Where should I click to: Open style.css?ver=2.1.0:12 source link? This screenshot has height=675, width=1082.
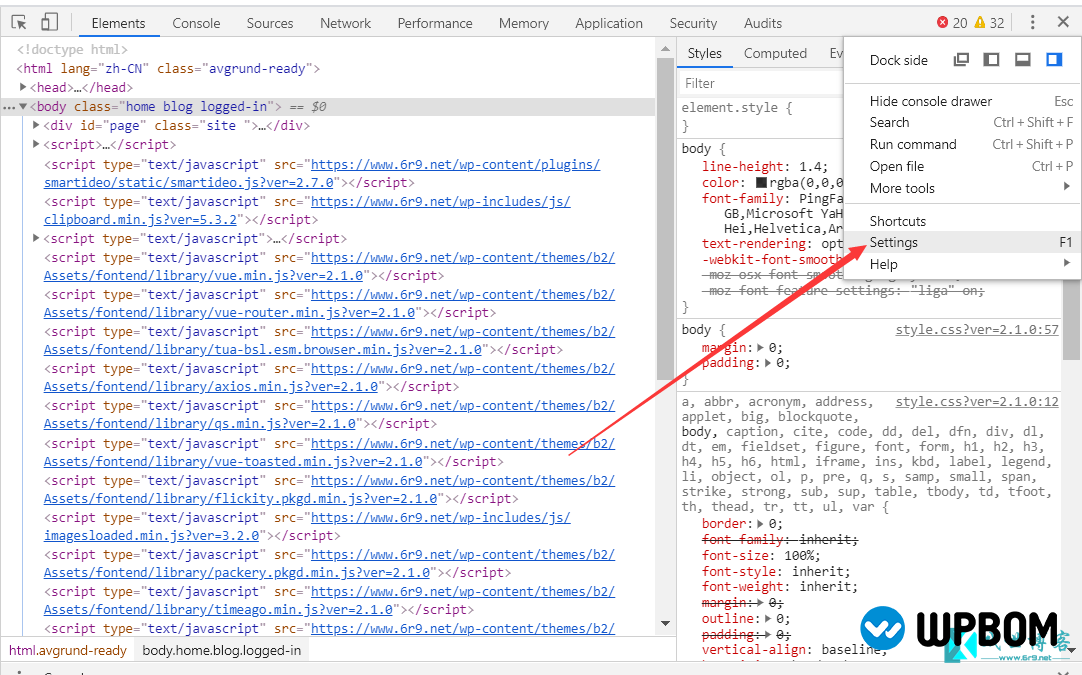[977, 401]
